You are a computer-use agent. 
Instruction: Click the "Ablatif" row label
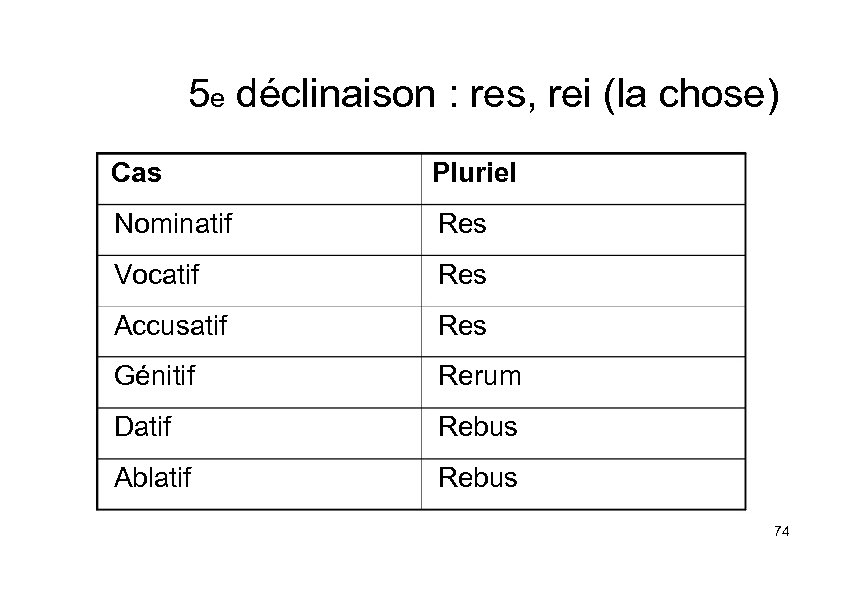152,478
